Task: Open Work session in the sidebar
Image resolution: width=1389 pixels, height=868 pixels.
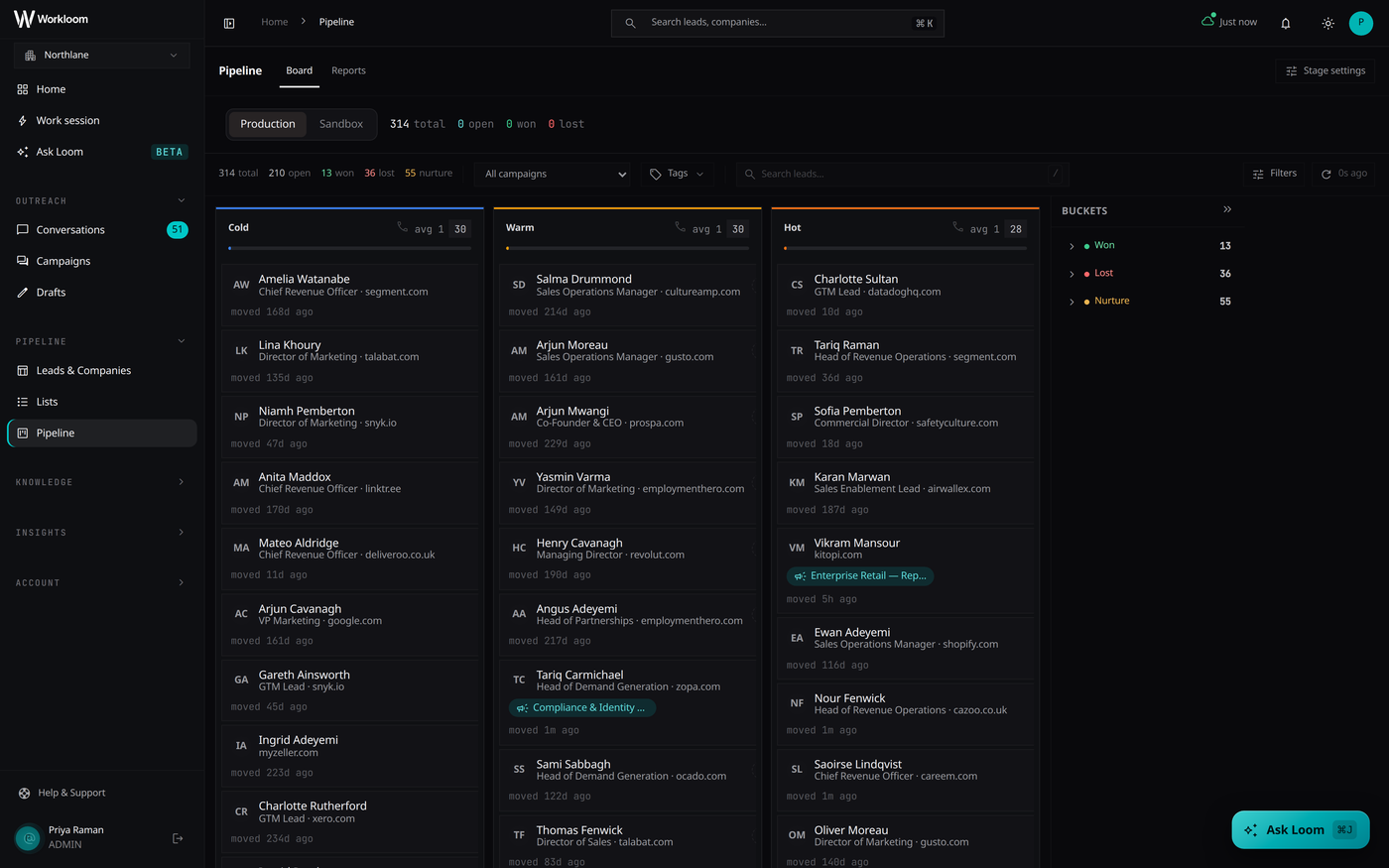Action: click(102, 120)
